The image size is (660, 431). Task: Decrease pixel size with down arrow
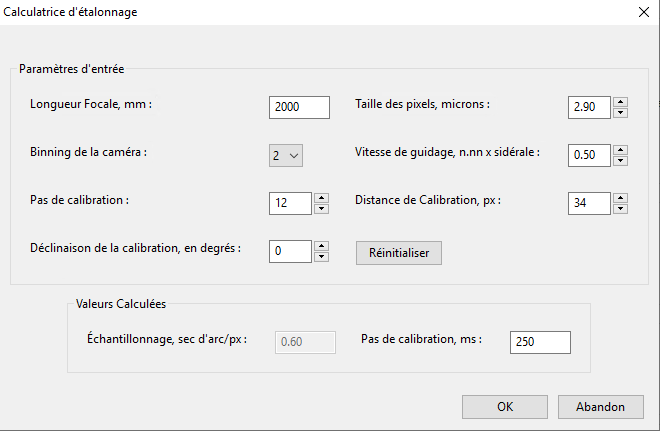pos(621,112)
